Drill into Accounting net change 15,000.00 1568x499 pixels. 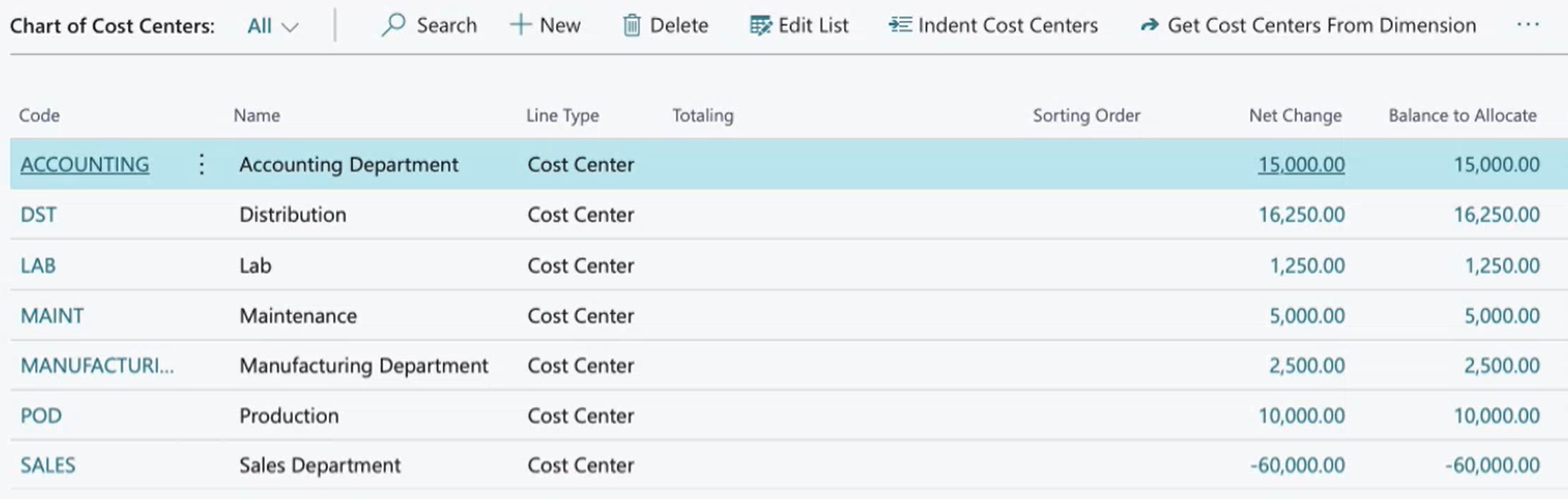click(1301, 165)
